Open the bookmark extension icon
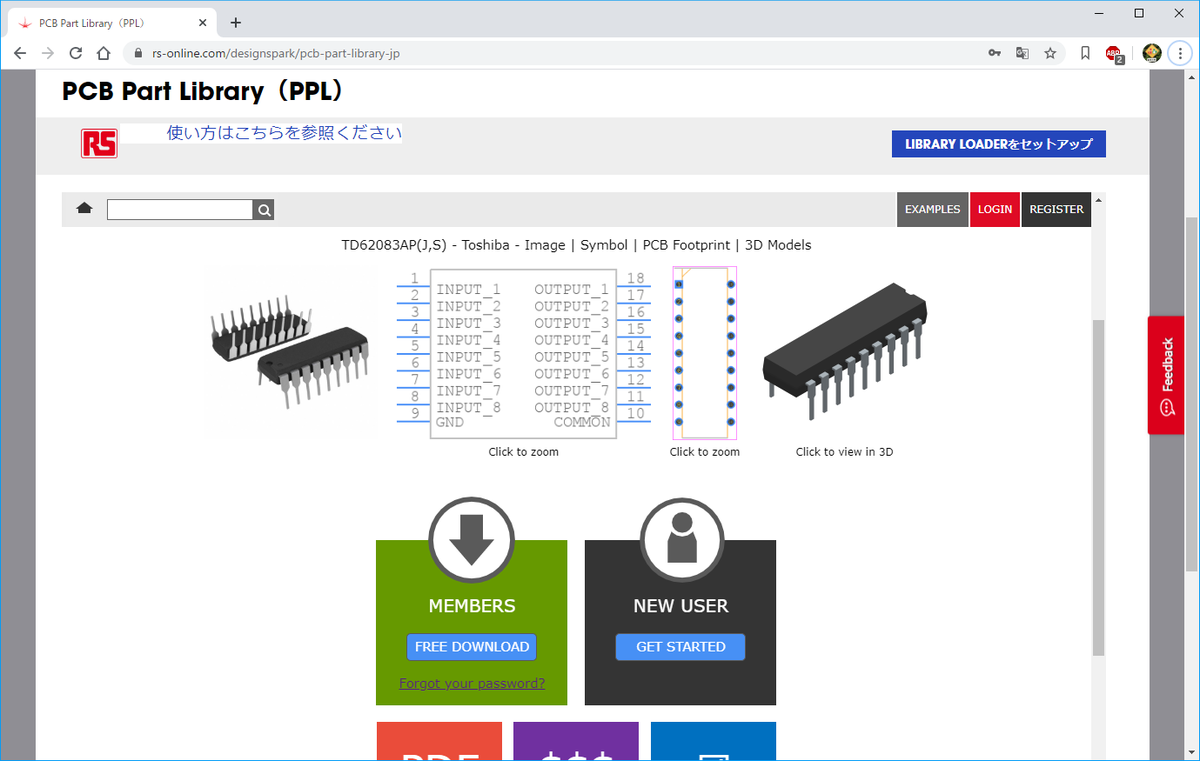Screen dimensions: 1200x761 [1085, 53]
